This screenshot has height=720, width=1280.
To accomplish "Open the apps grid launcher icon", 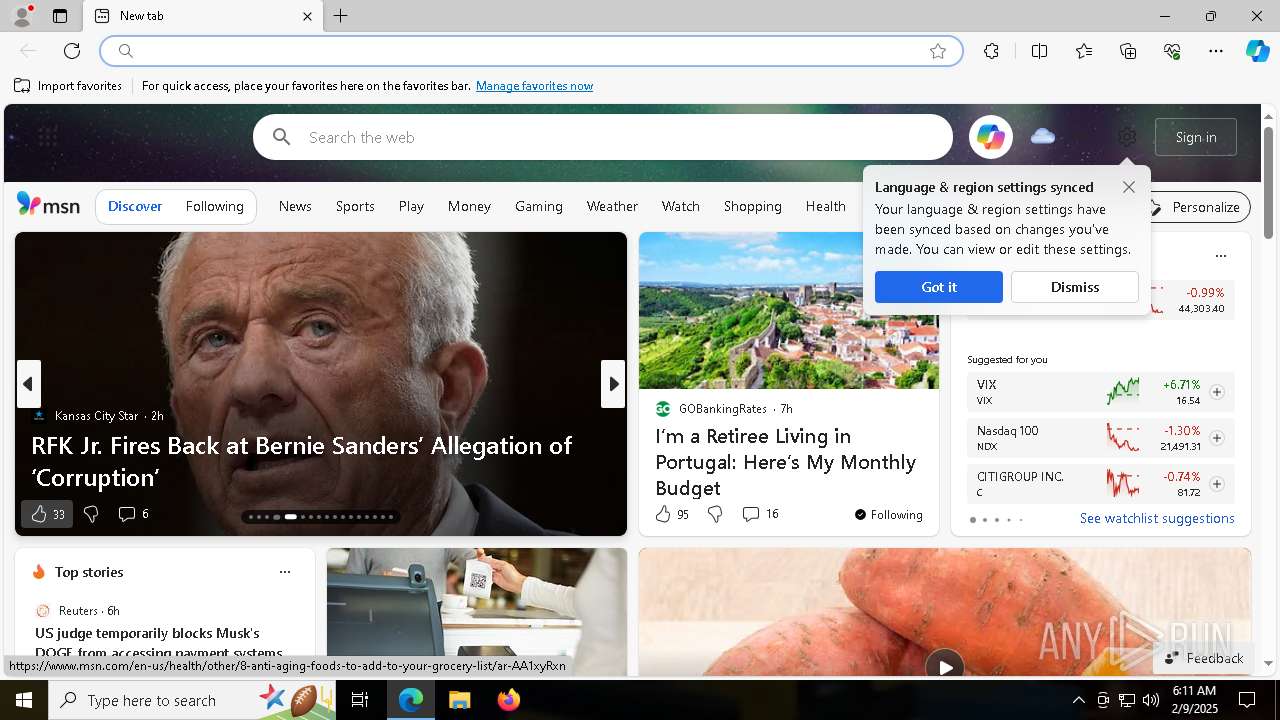I will click(47, 137).
